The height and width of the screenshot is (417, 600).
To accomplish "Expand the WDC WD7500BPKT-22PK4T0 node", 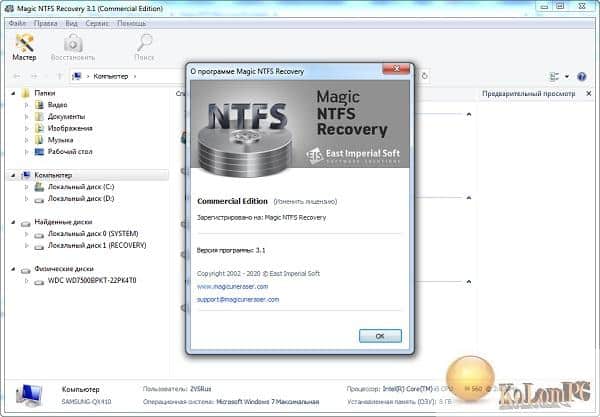I will [26, 281].
